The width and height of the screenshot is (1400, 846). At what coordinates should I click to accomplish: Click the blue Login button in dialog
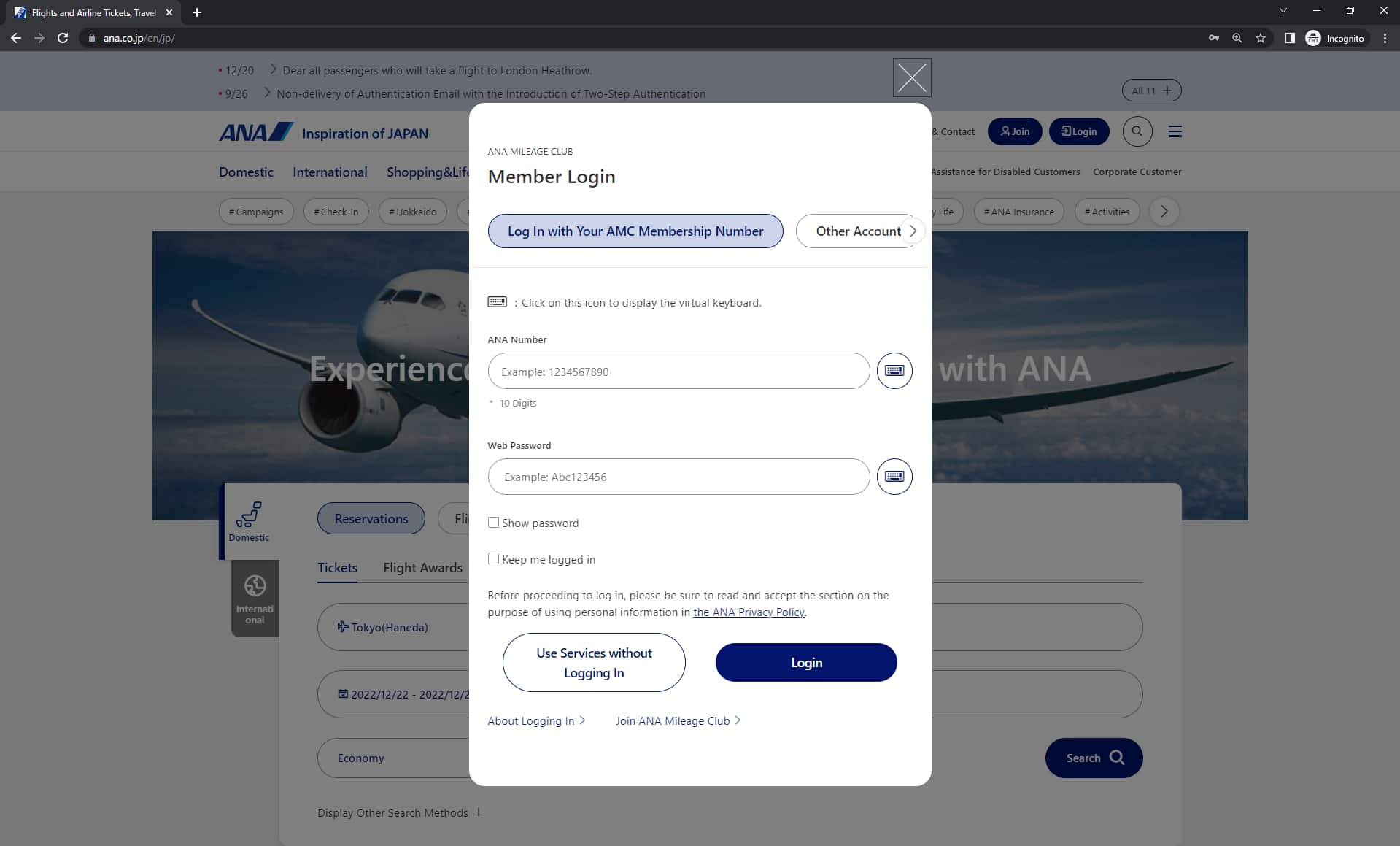point(806,663)
